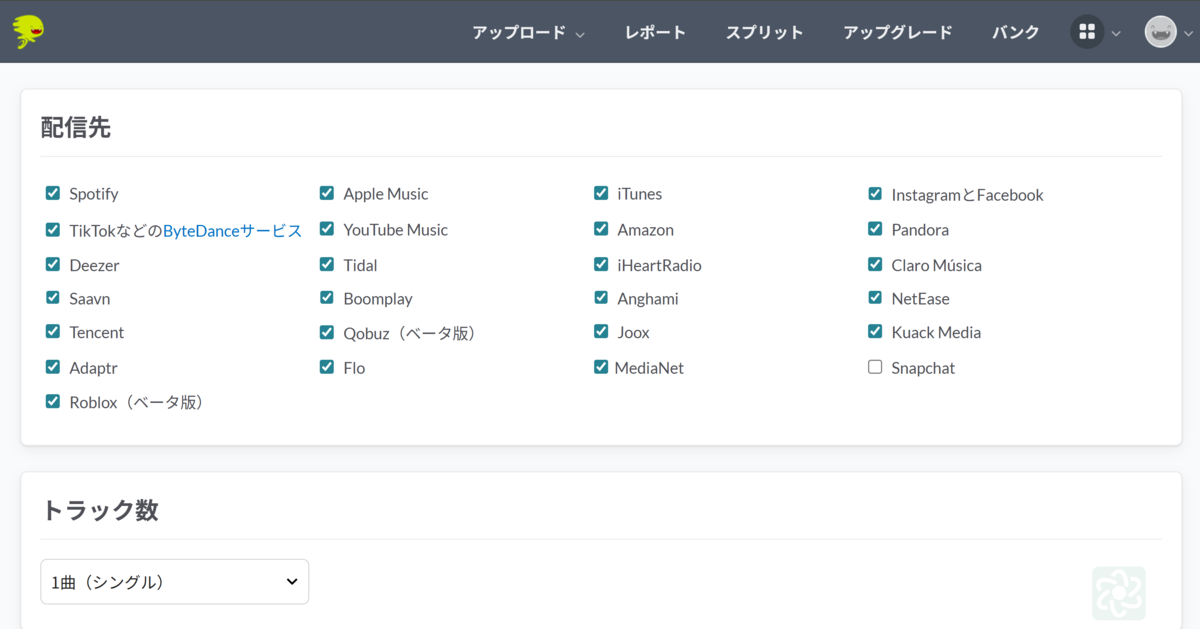Uncheck the Boomplay checkbox
Viewport: 1200px width, 629px height.
coord(327,297)
